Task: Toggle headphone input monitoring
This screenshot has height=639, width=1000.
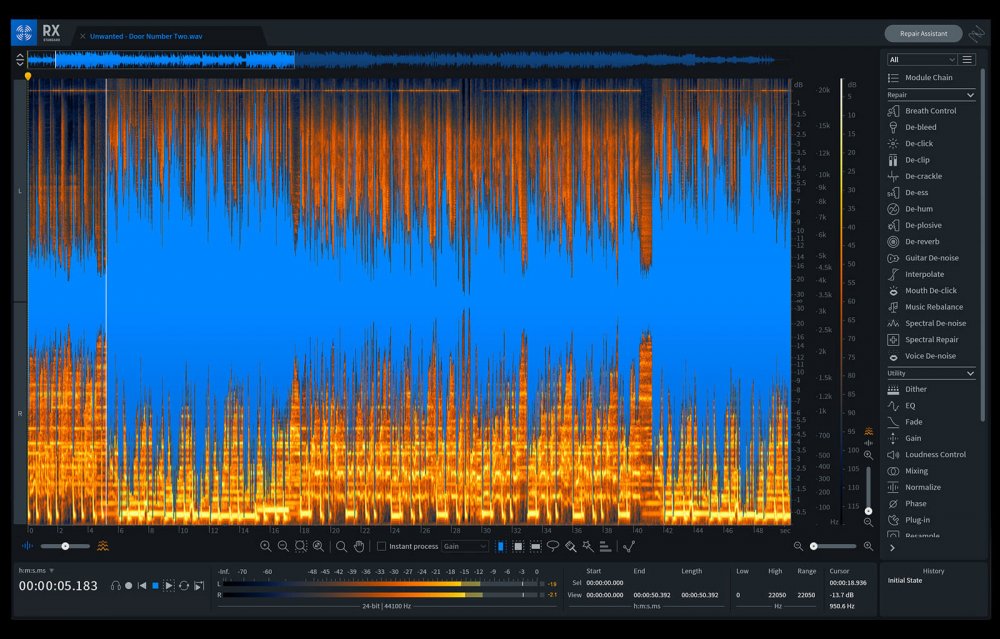Action: (115, 585)
